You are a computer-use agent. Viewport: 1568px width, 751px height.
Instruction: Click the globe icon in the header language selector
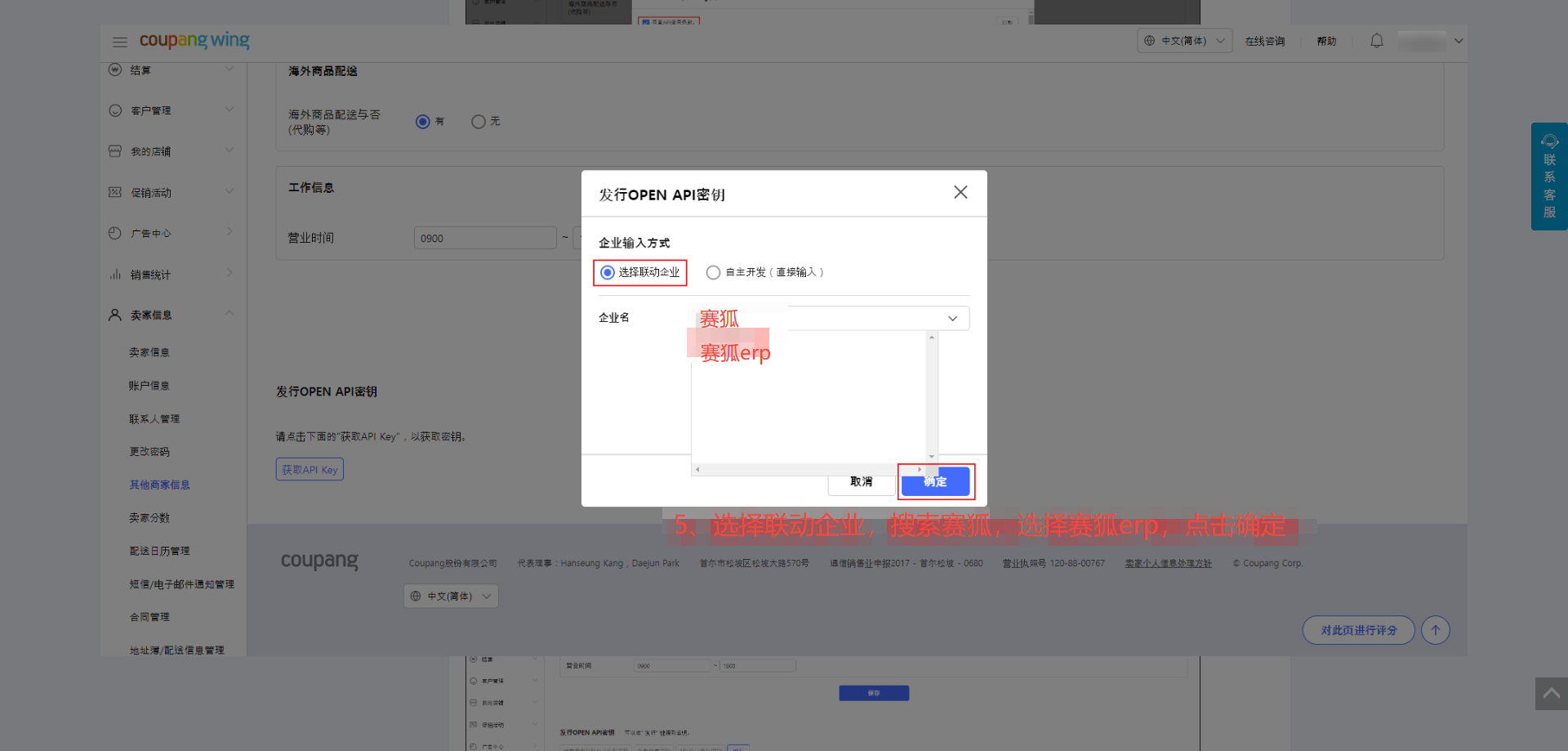pyautogui.click(x=1149, y=41)
